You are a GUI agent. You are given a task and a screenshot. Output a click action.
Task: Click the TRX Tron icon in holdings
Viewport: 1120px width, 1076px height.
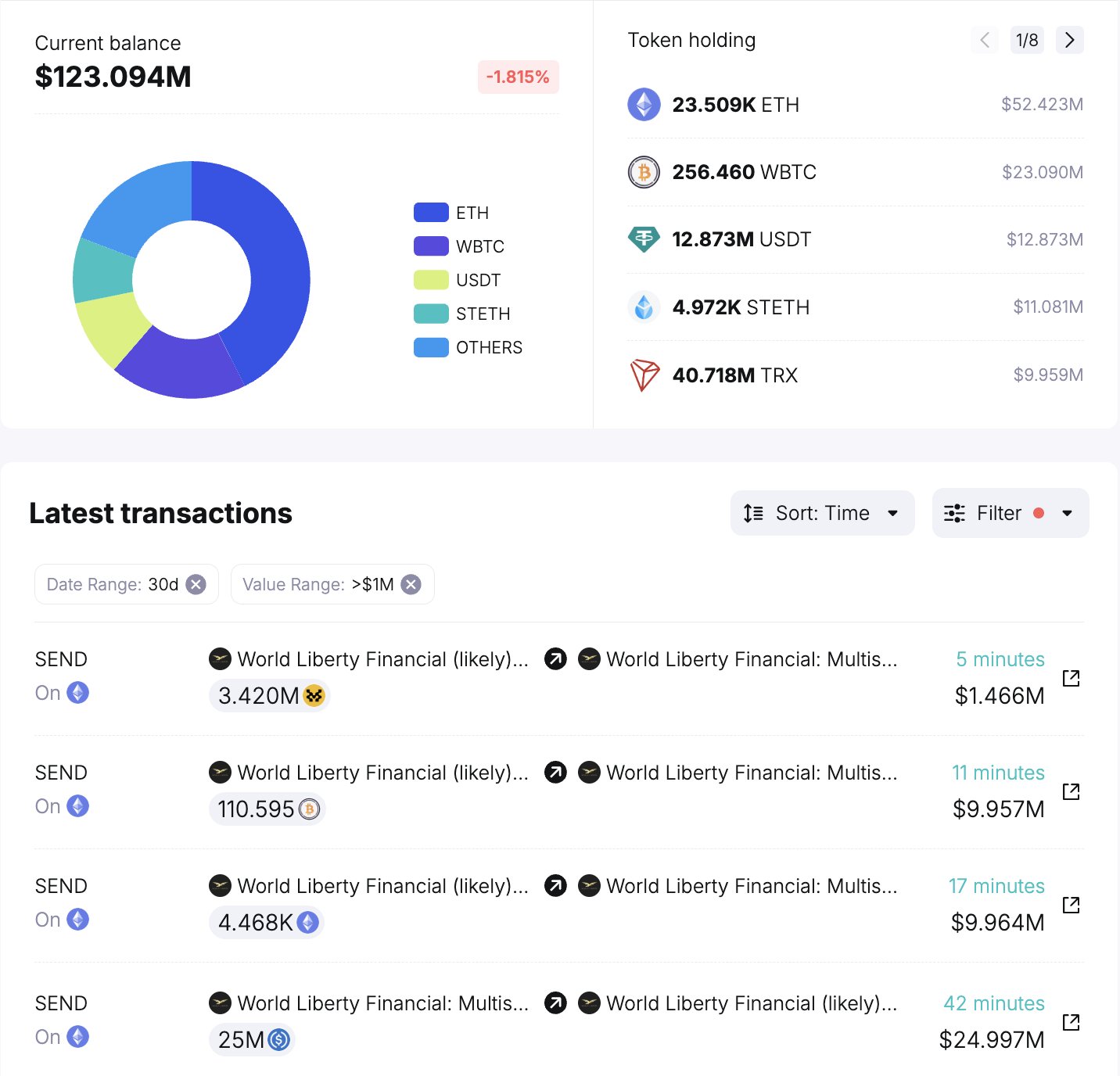point(644,375)
